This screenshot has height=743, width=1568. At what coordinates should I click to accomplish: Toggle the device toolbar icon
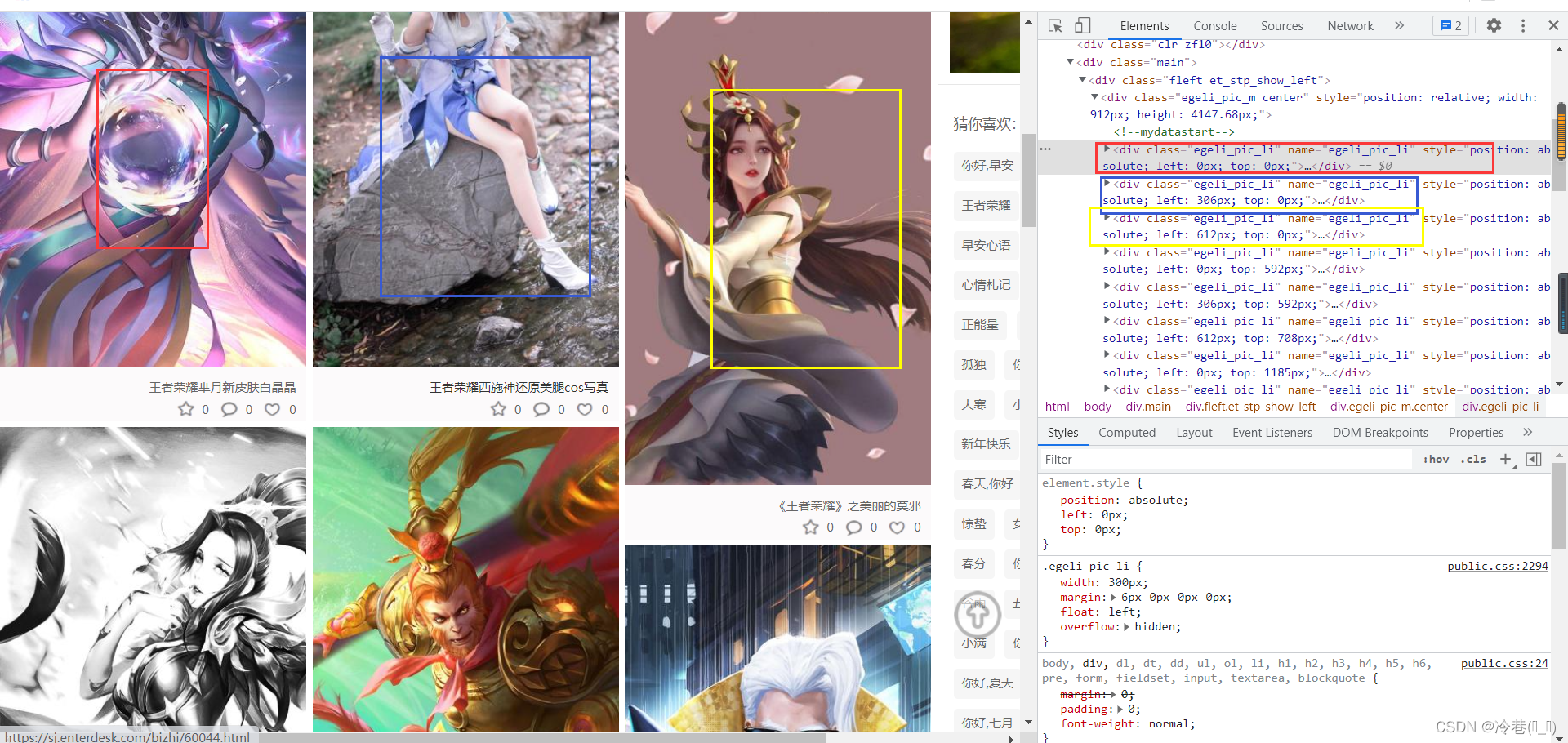[1082, 25]
